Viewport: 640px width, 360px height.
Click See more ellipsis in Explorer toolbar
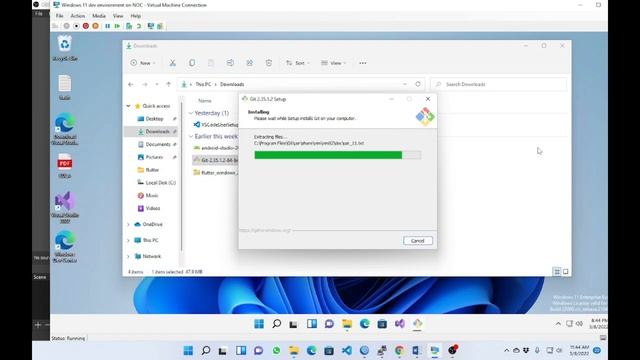[362, 63]
